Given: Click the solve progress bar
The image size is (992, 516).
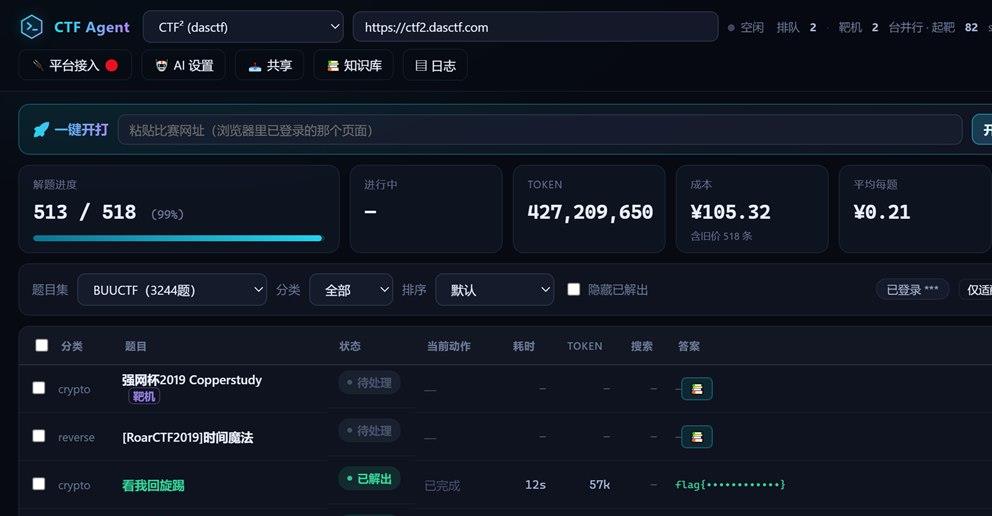Looking at the screenshot, I should 178,238.
